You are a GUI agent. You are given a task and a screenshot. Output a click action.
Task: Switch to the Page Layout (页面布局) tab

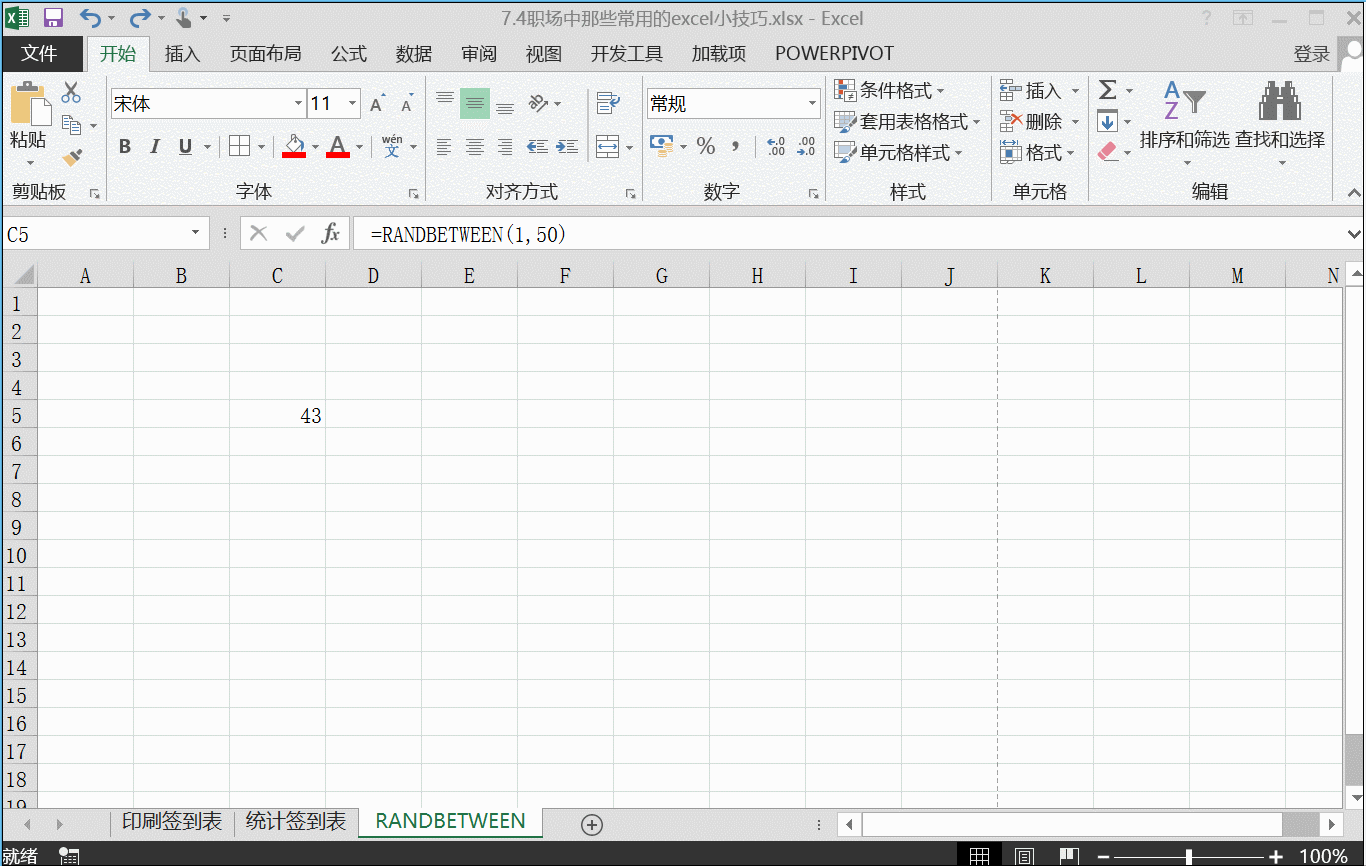(265, 54)
